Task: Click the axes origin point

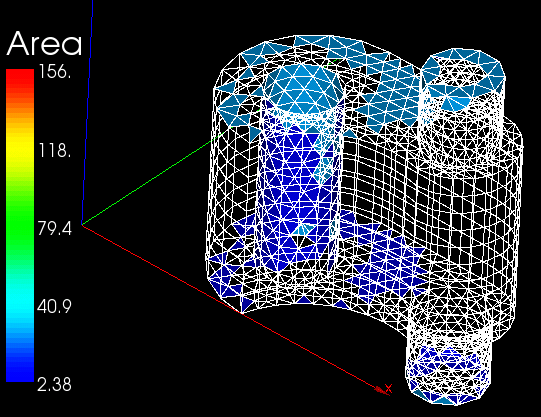Action: coord(82,225)
